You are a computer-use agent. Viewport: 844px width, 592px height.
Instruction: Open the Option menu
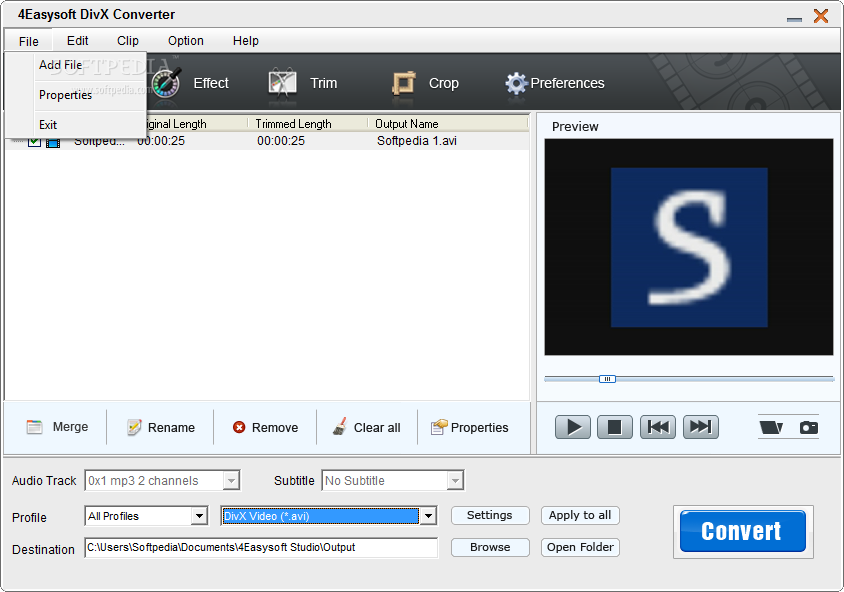point(186,41)
